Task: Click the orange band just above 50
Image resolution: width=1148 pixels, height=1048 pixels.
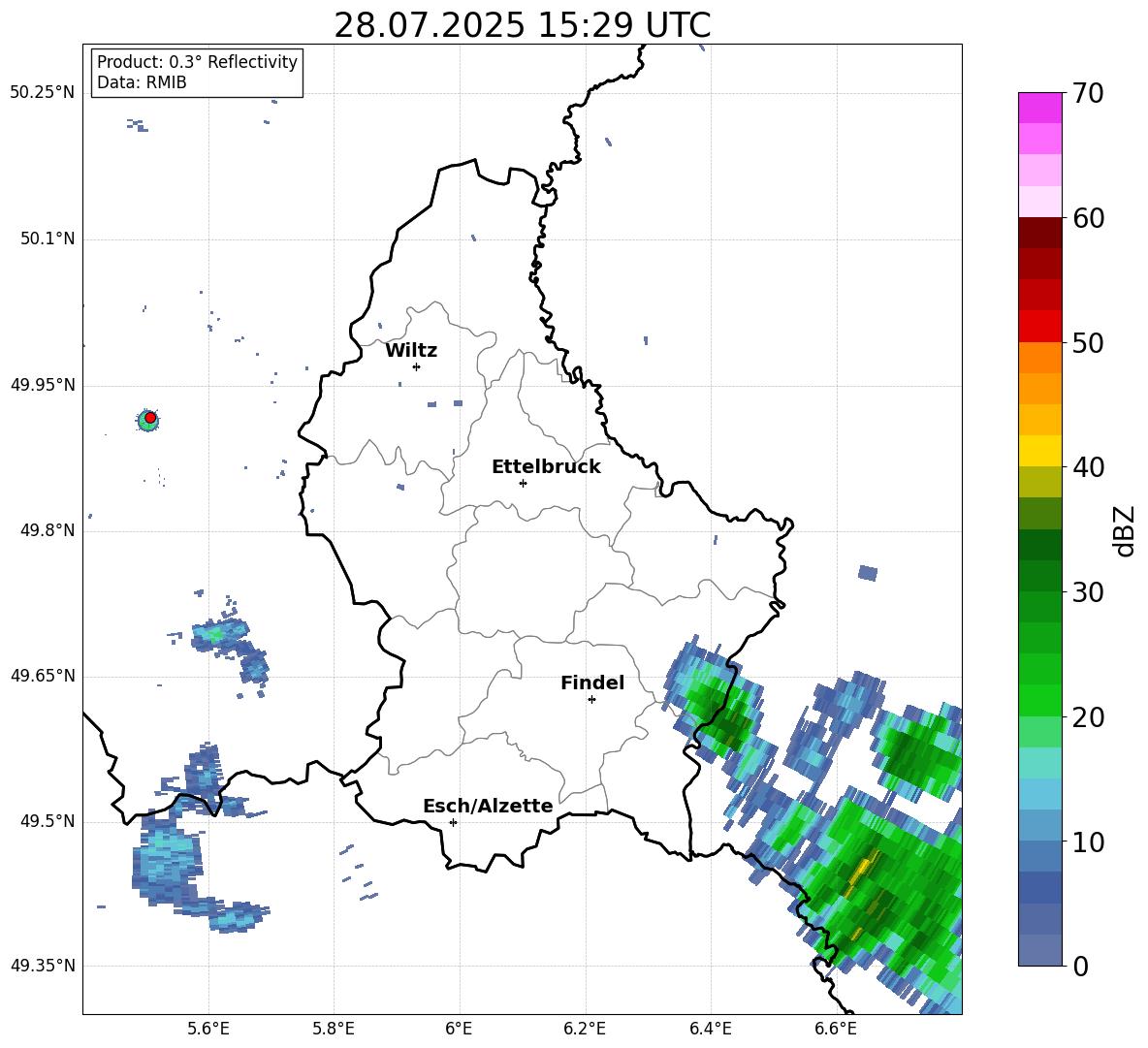Action: point(1039,357)
